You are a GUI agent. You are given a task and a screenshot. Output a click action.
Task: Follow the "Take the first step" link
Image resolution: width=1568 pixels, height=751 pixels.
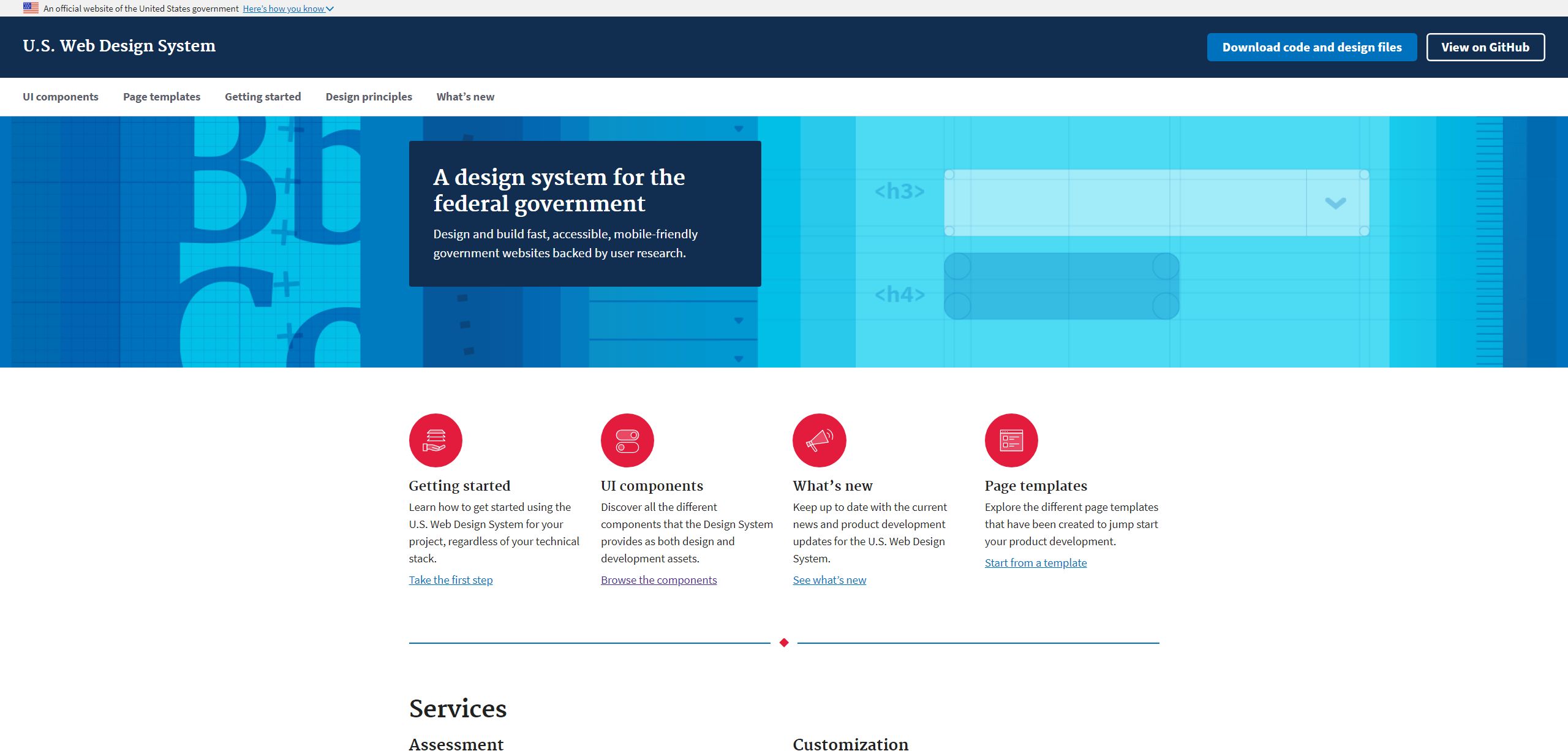[x=451, y=580]
